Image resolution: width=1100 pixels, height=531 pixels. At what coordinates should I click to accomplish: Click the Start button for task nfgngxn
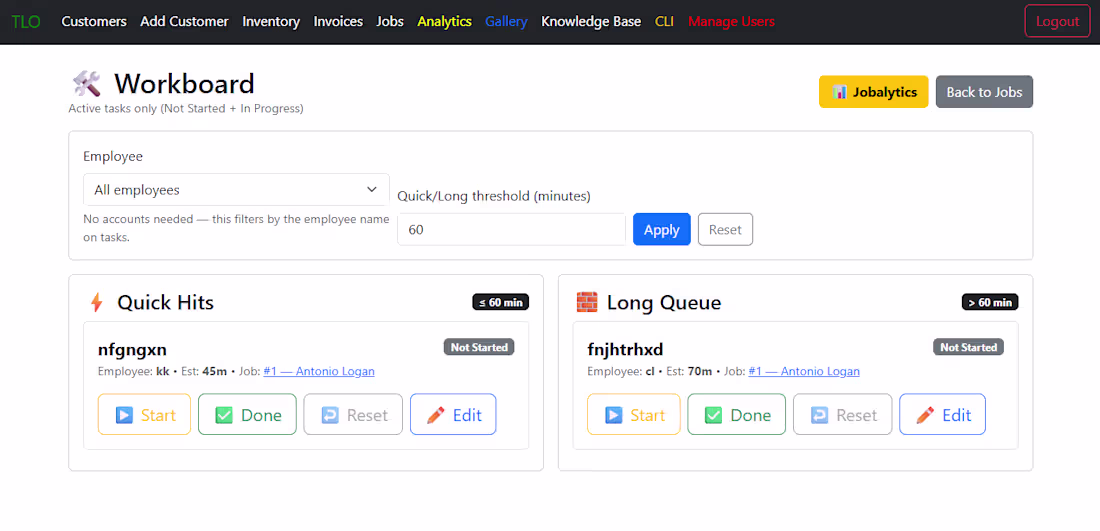point(144,415)
